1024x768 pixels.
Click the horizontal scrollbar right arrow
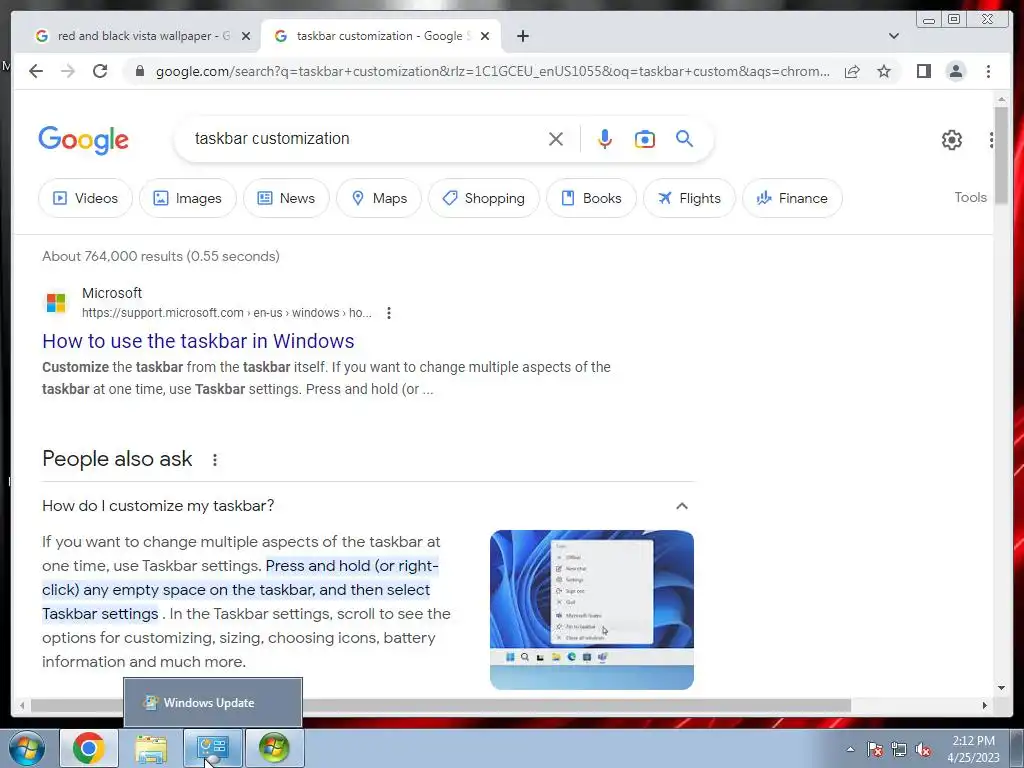[x=985, y=705]
